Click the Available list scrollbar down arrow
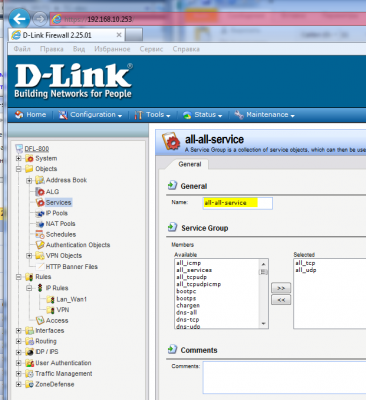 pyautogui.click(x=264, y=324)
